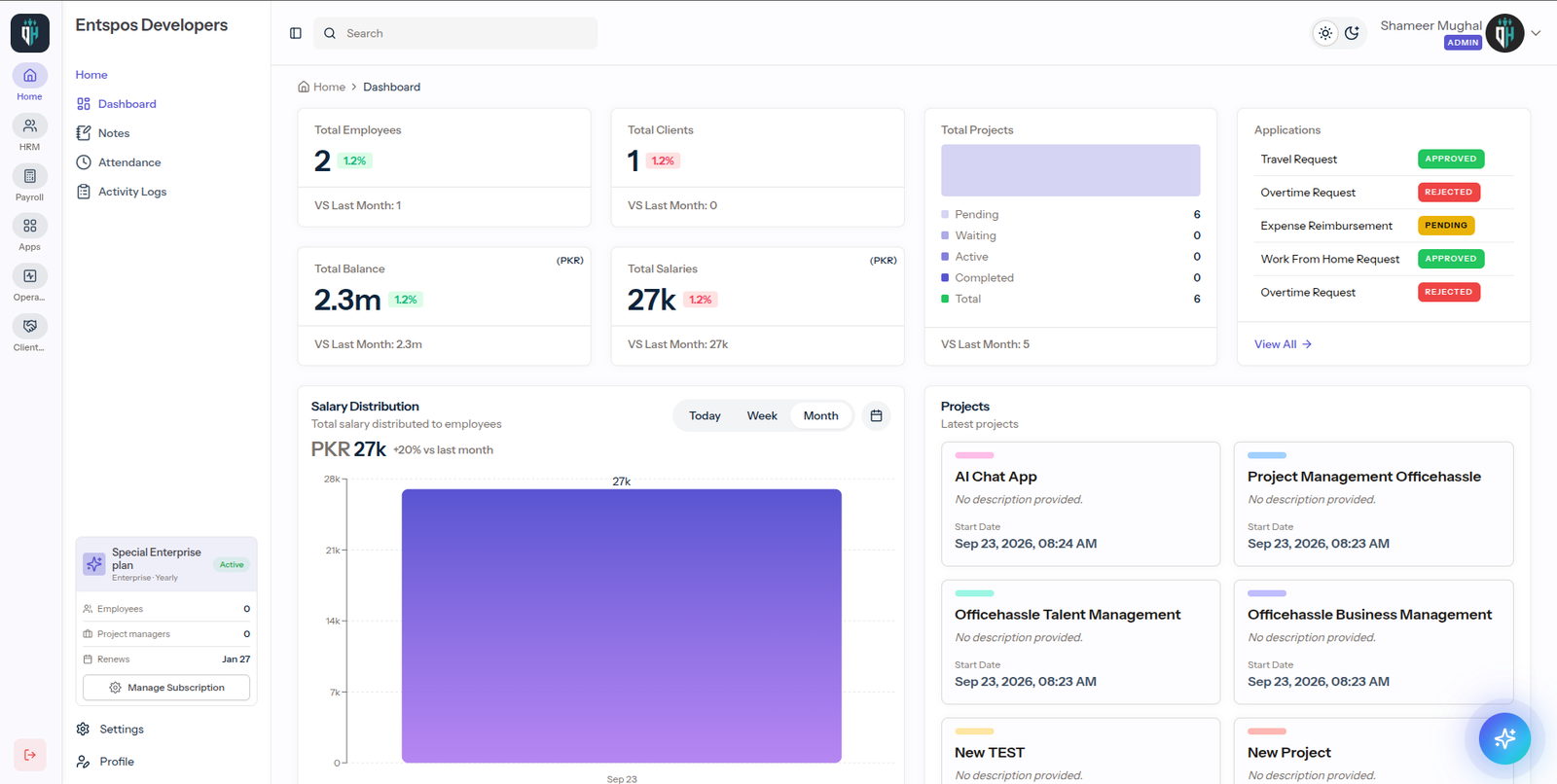Select the Week tab in Salary Distribution
Screen dimensions: 1557x784
(x=762, y=415)
